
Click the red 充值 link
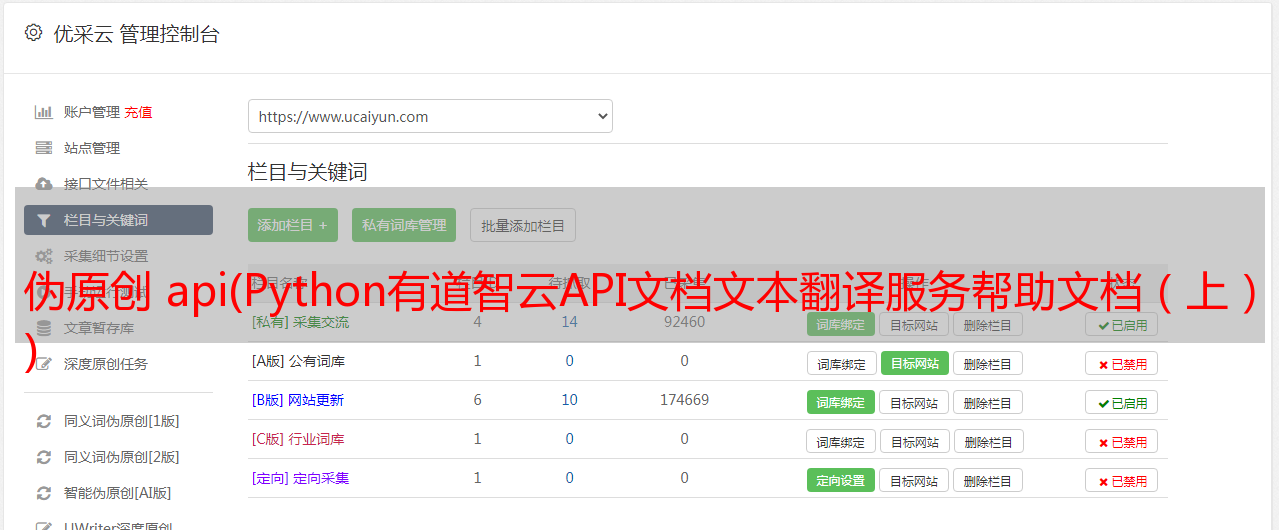tap(139, 112)
